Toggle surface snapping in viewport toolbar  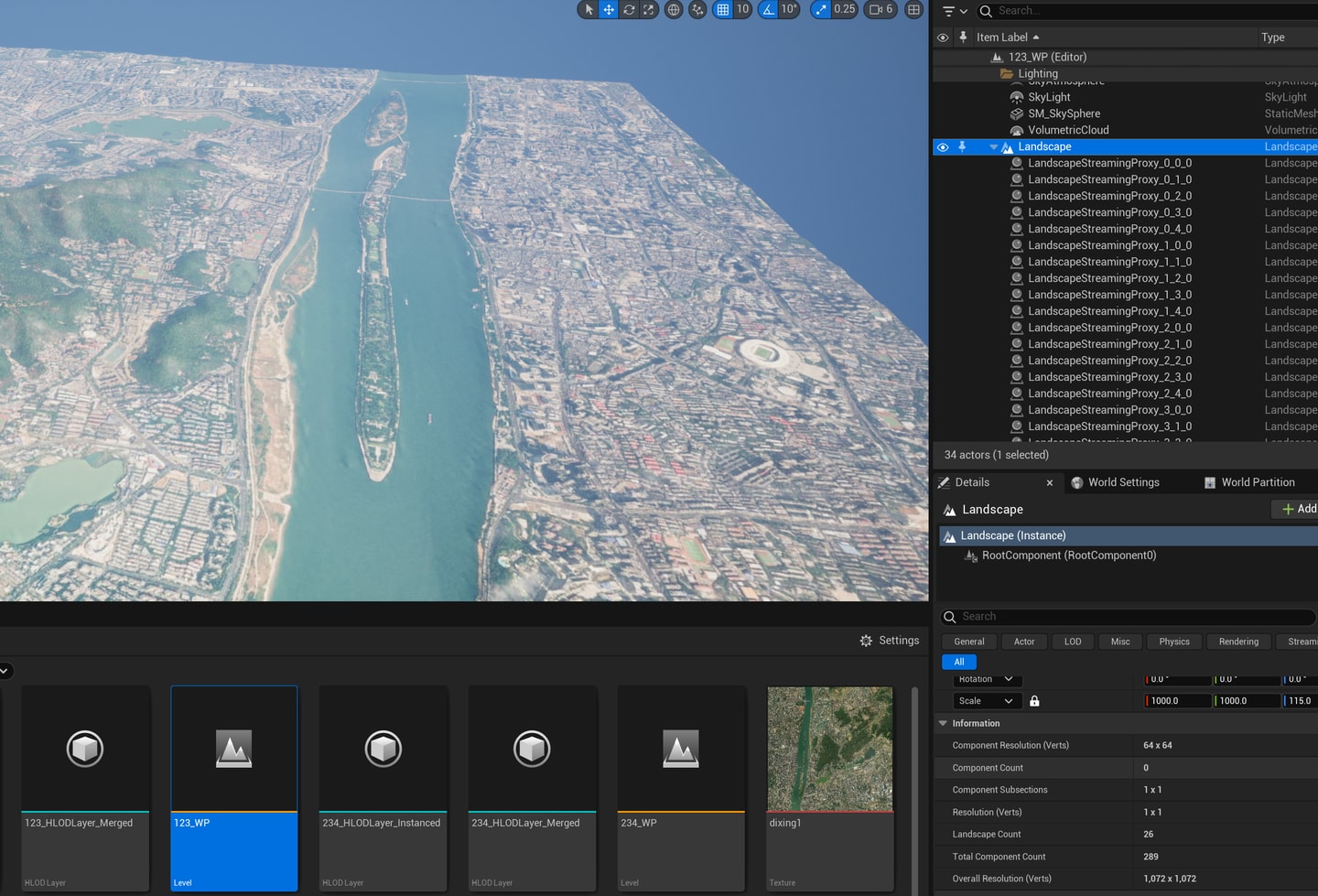697,9
